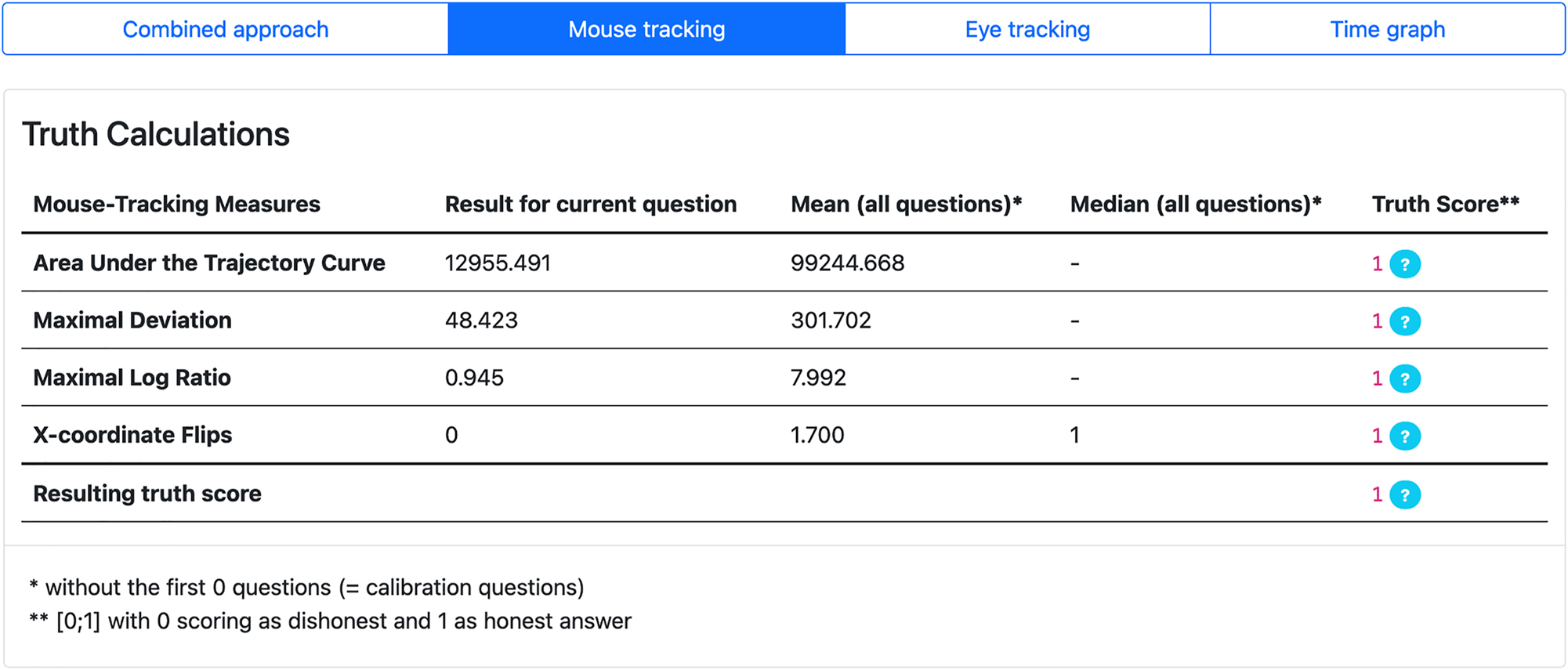Image resolution: width=1568 pixels, height=670 pixels.
Task: Click the calibration questions footnote text
Action: pos(307,588)
